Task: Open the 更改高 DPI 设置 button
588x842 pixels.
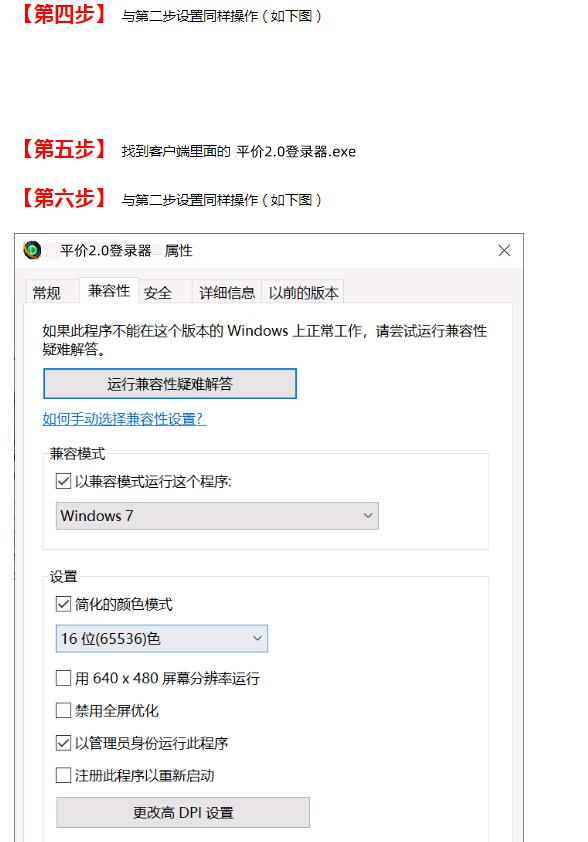Action: [183, 812]
